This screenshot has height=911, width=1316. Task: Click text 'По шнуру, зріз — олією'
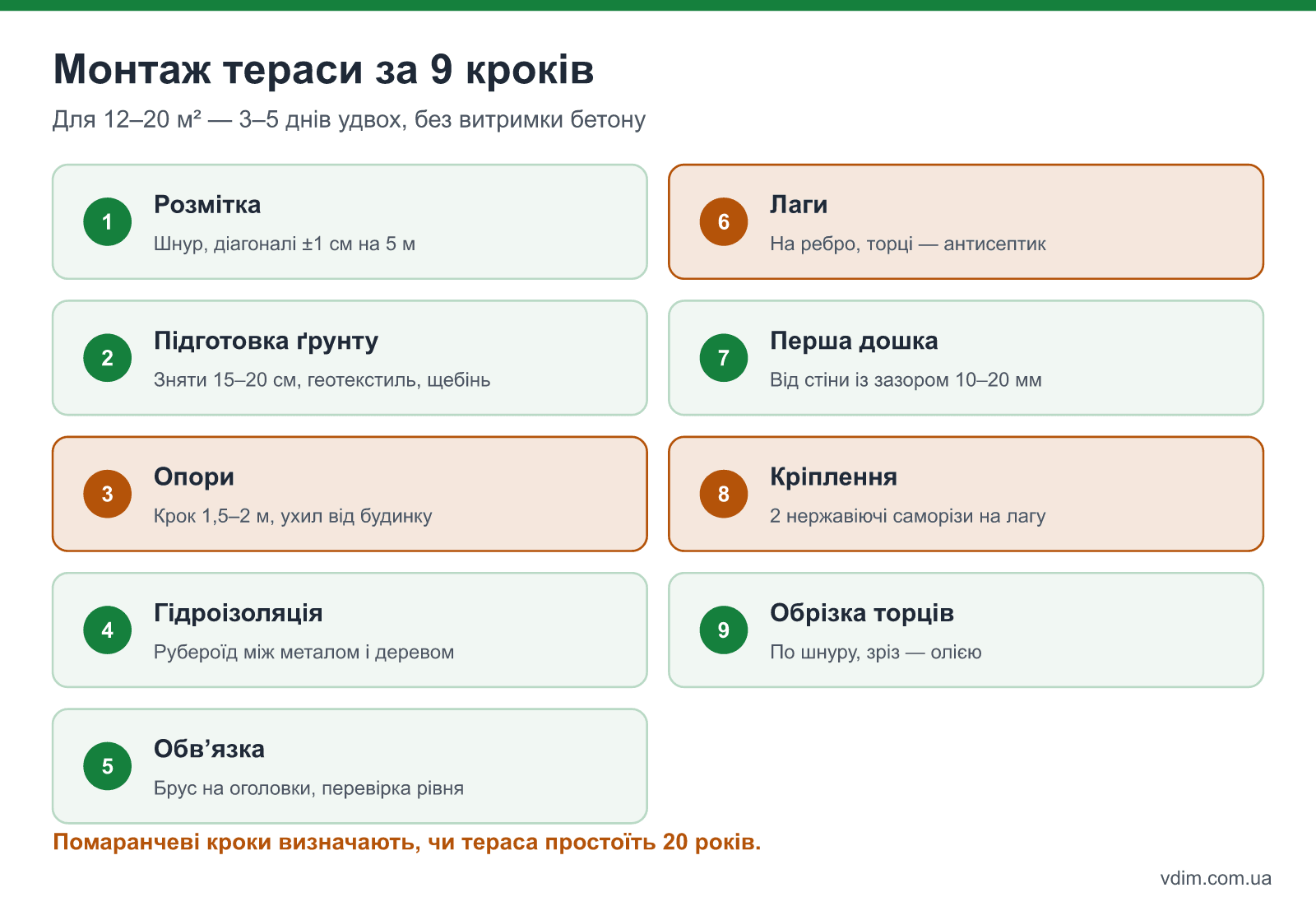[876, 653]
